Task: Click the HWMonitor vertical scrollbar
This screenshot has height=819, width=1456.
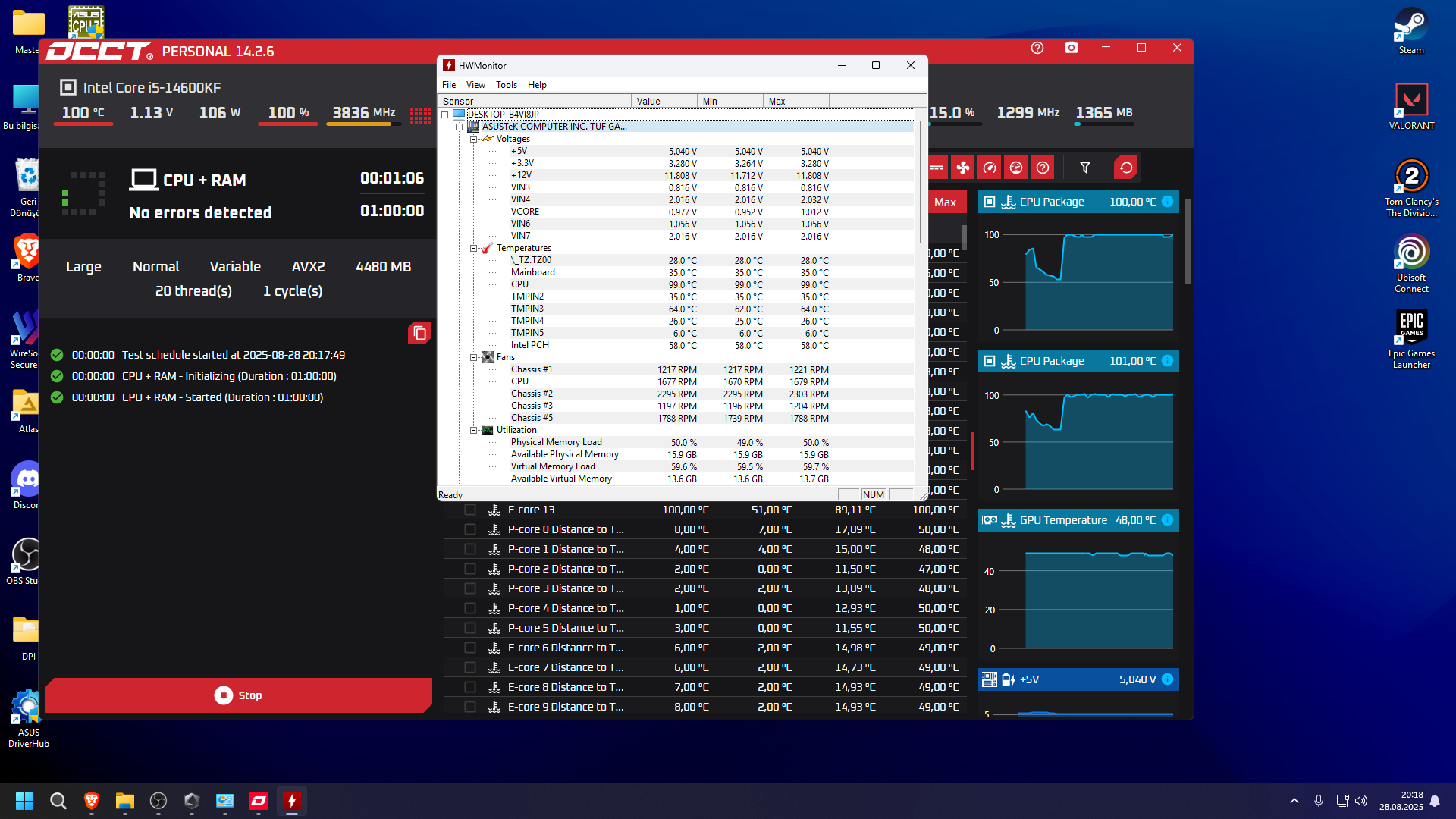Action: [921, 182]
